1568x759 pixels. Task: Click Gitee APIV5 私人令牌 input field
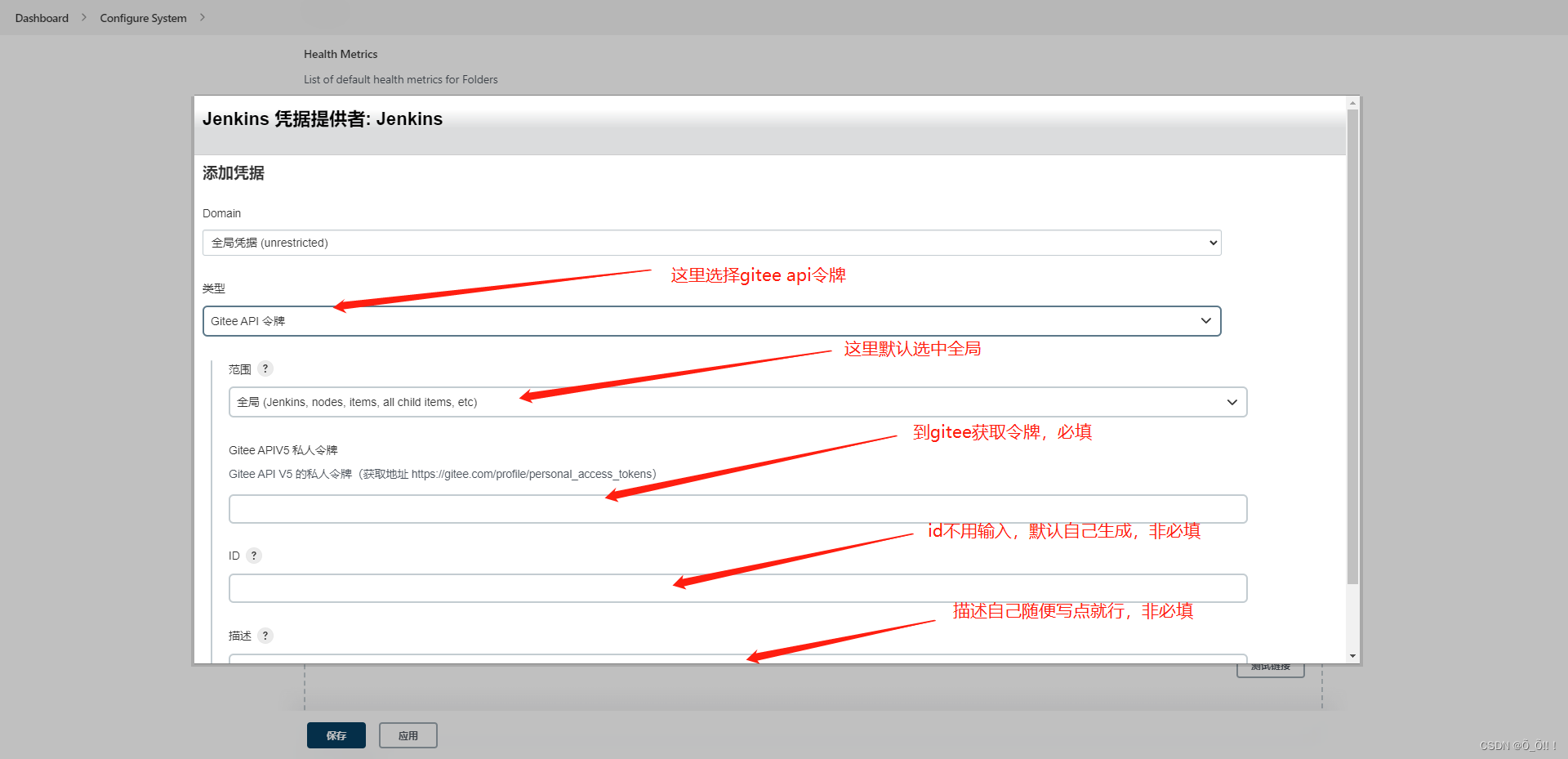pos(737,509)
